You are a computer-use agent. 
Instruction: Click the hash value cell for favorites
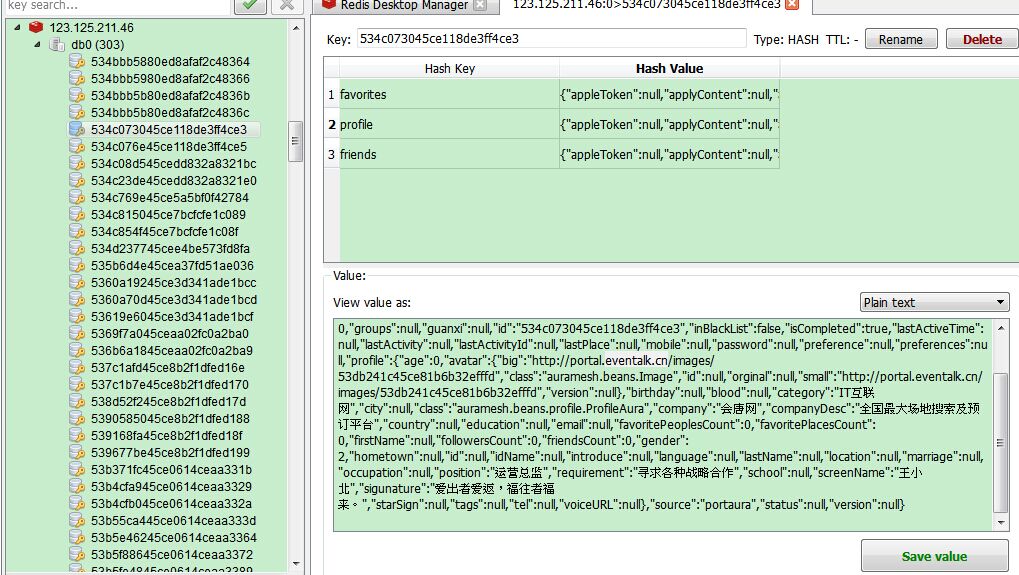(x=669, y=94)
